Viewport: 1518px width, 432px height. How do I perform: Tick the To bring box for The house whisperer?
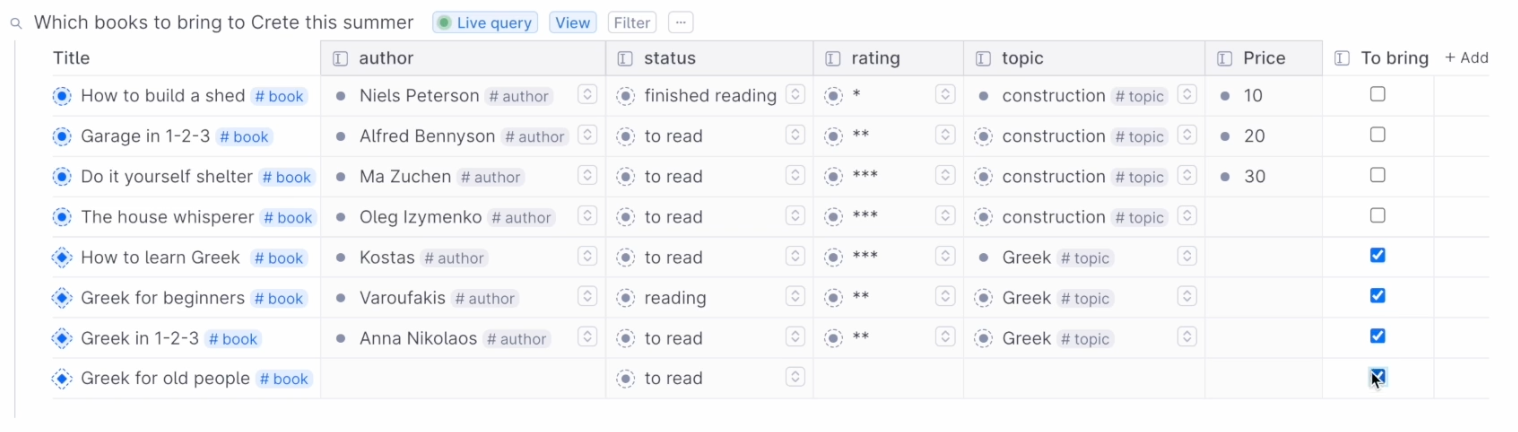(1378, 216)
